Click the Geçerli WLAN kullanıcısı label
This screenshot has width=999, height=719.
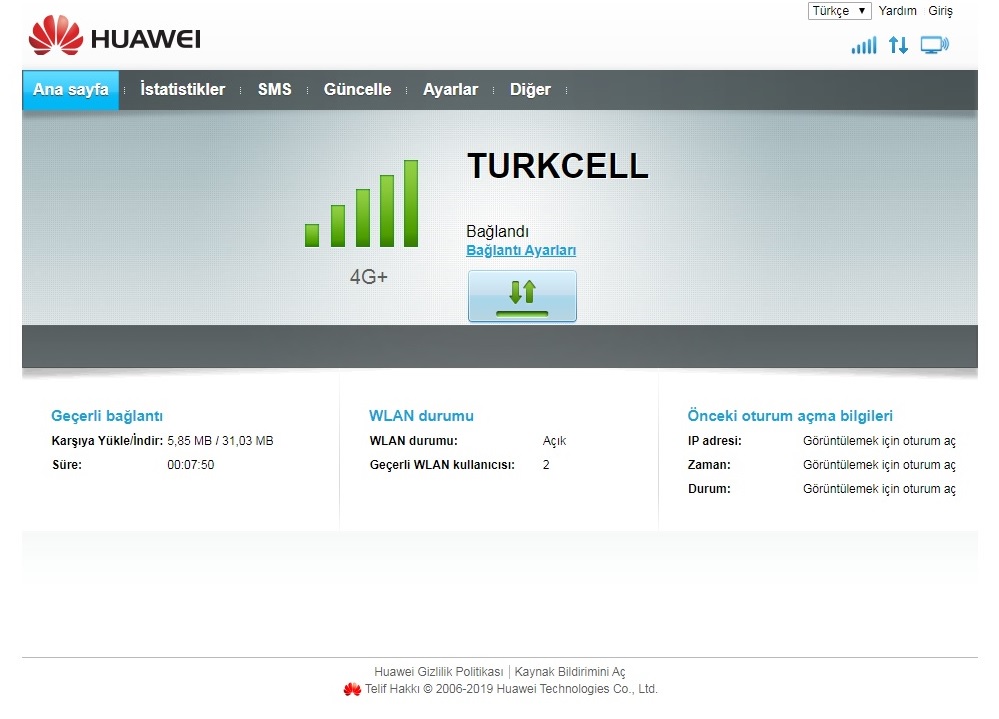coord(442,465)
